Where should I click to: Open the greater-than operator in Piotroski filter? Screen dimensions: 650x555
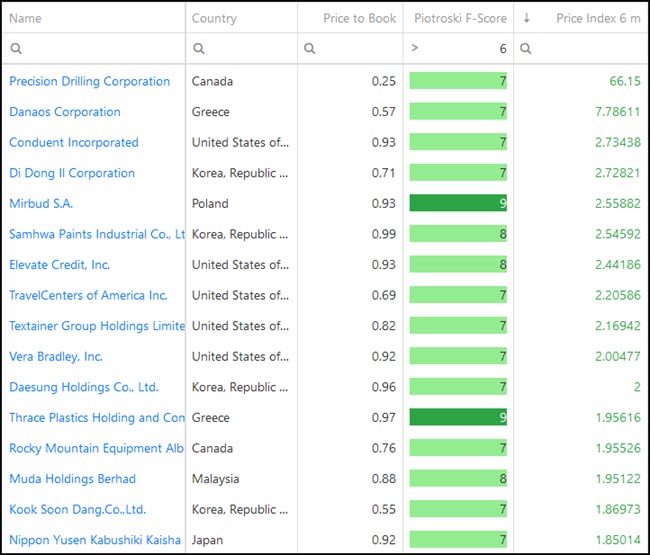(x=415, y=48)
